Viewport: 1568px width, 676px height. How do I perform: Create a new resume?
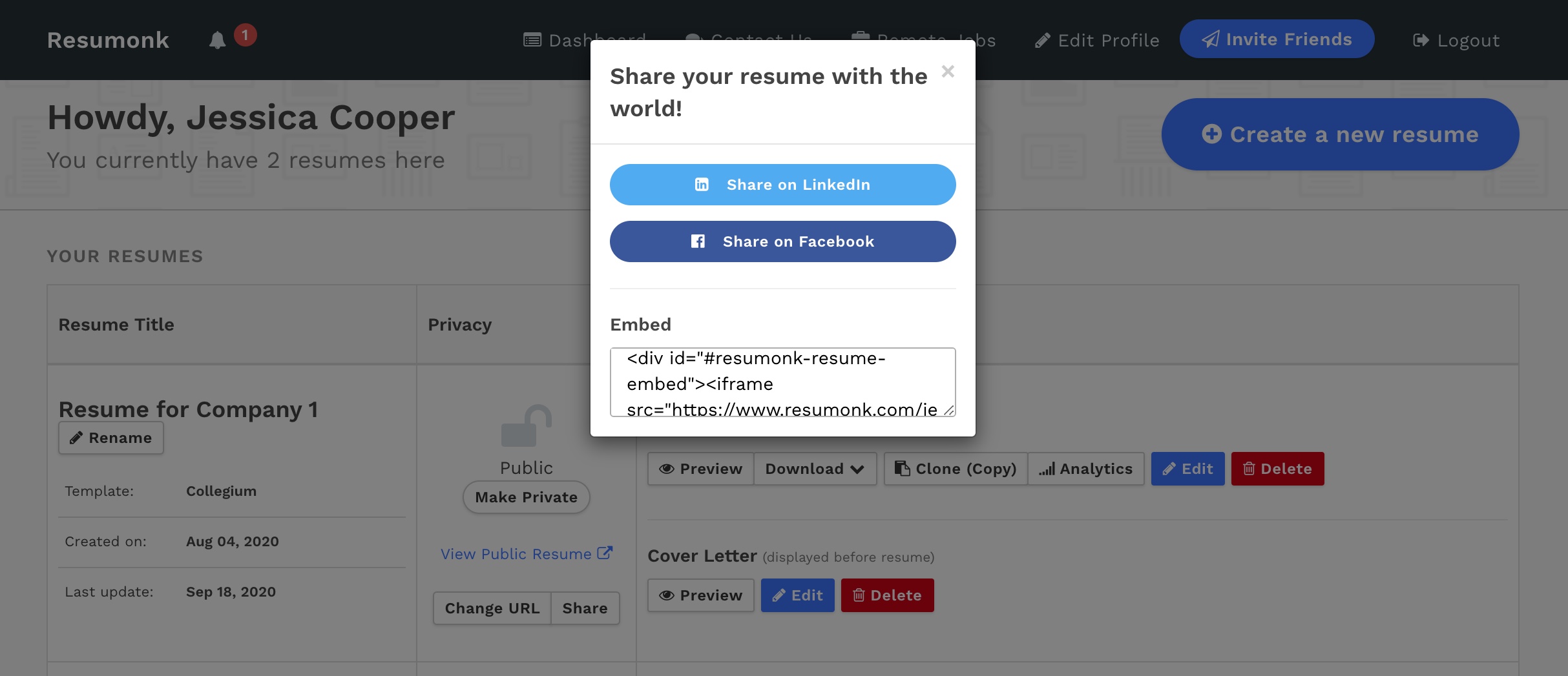(1340, 134)
